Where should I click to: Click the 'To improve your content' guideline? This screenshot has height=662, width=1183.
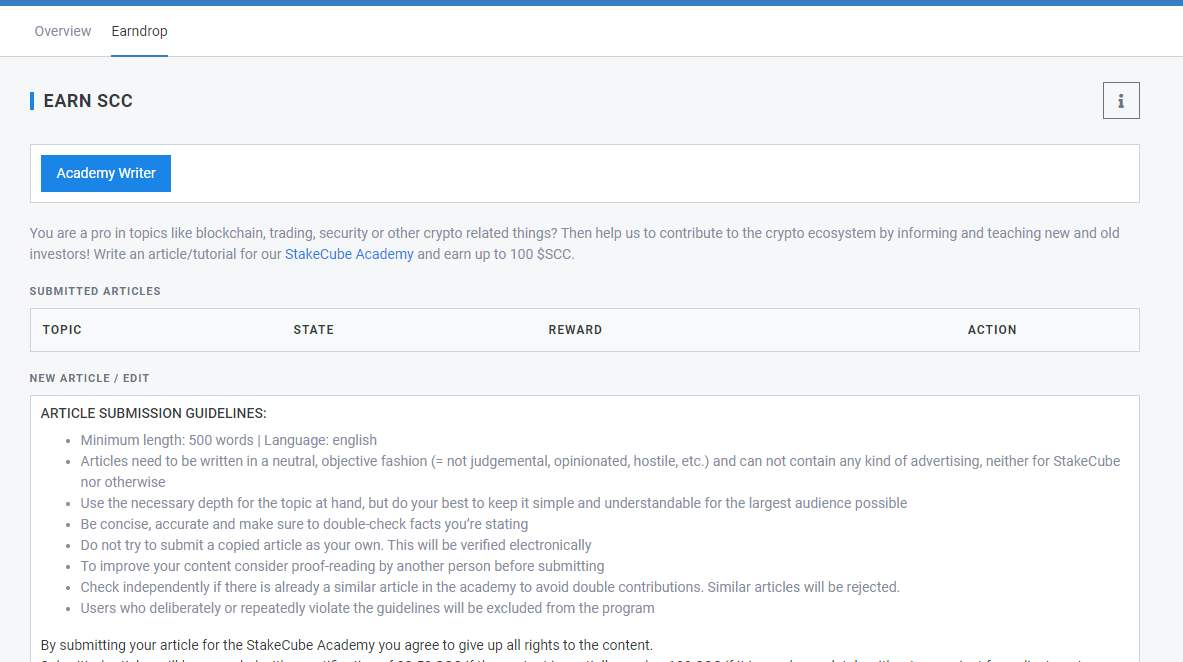pos(343,566)
